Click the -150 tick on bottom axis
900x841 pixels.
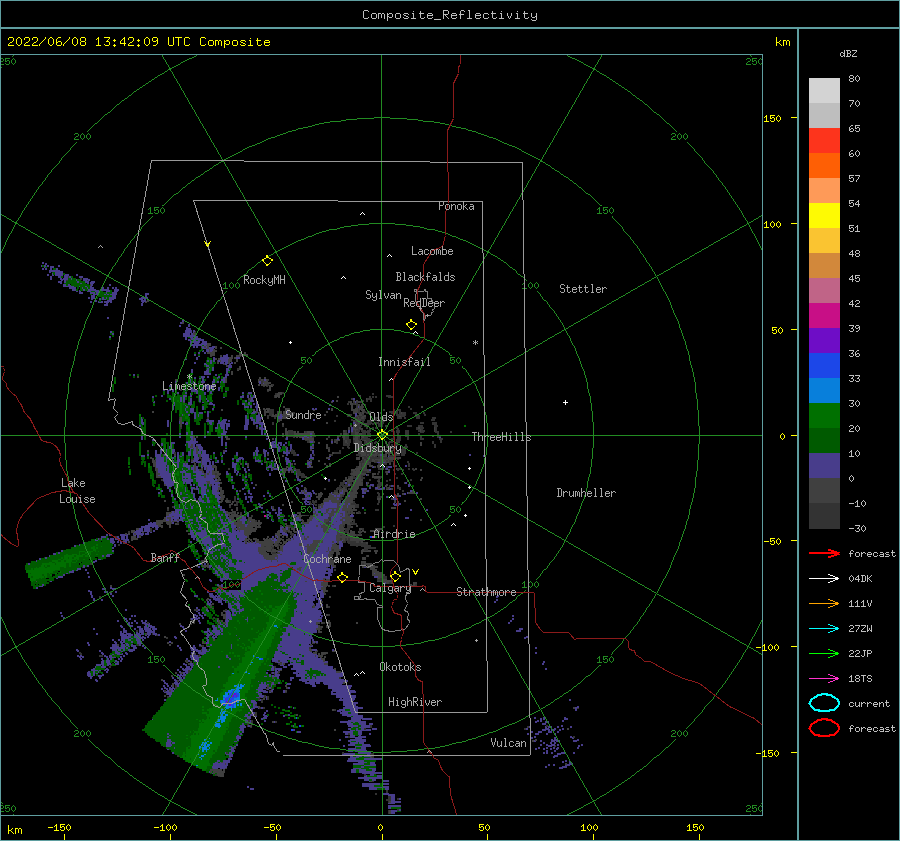(59, 827)
